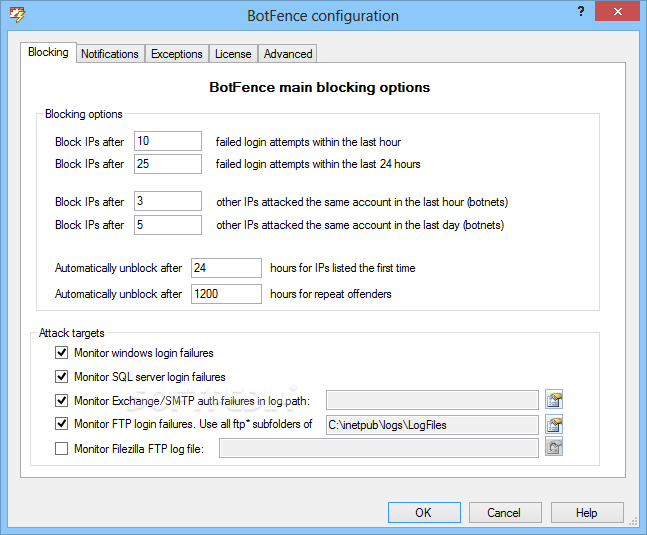Go to the Exceptions tab
Viewport: 647px width, 535px height.
(177, 54)
